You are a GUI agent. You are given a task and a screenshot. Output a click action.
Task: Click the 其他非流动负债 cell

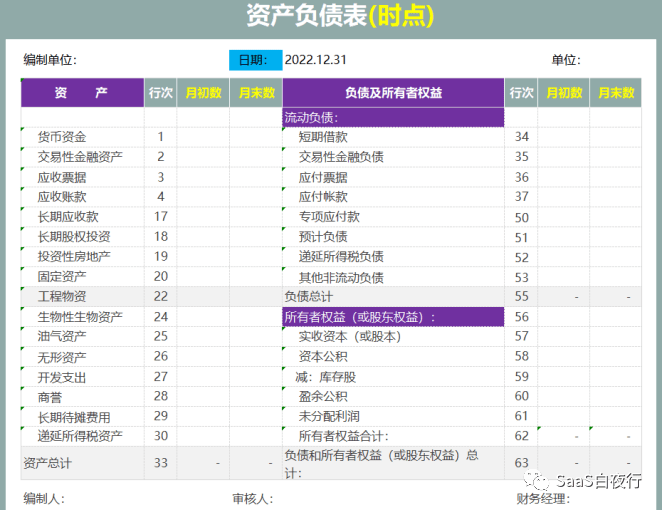(393, 277)
